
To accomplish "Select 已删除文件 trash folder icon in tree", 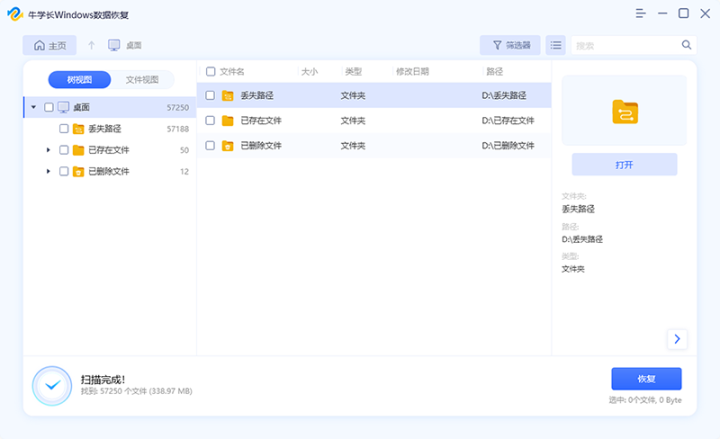I will 79,171.
